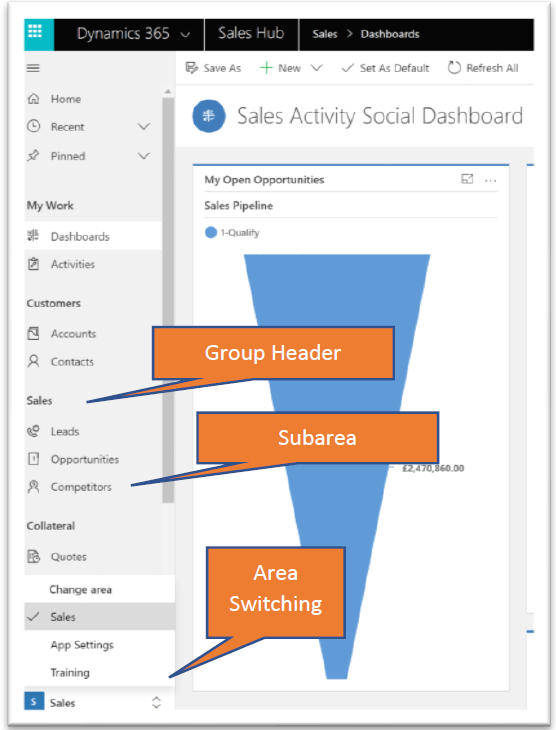
Task: Select the checked Sales area
Action: [x=100, y=617]
